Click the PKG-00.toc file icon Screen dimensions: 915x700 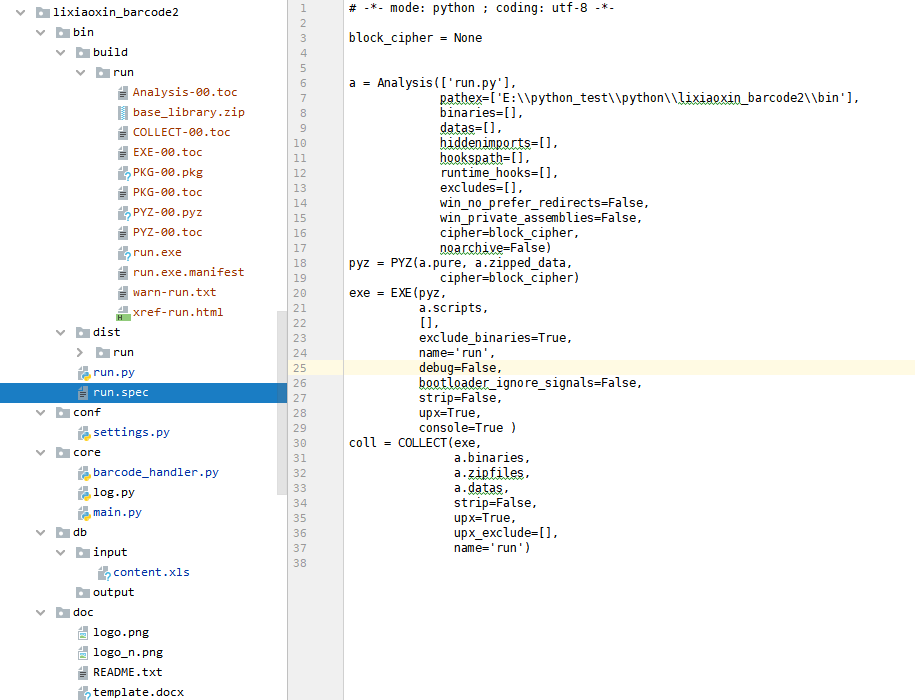click(x=123, y=192)
